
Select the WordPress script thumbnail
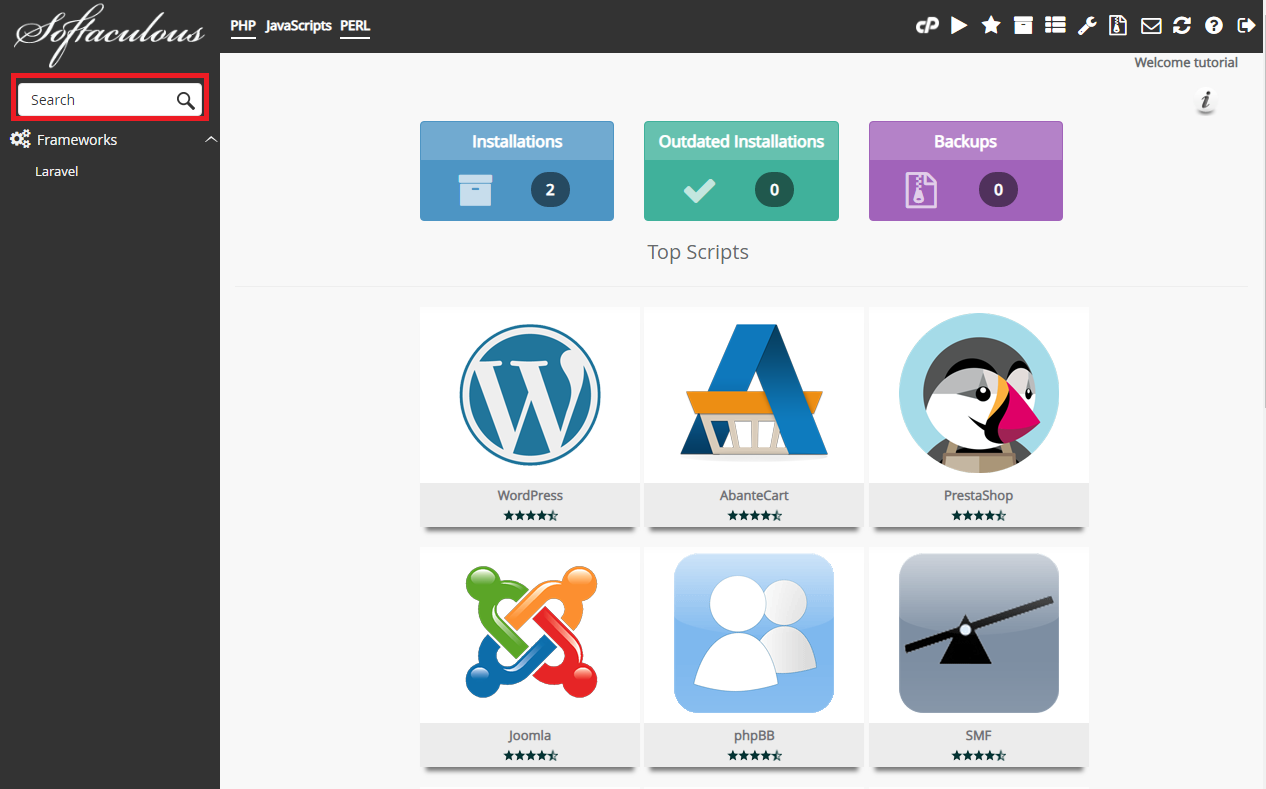[530, 395]
